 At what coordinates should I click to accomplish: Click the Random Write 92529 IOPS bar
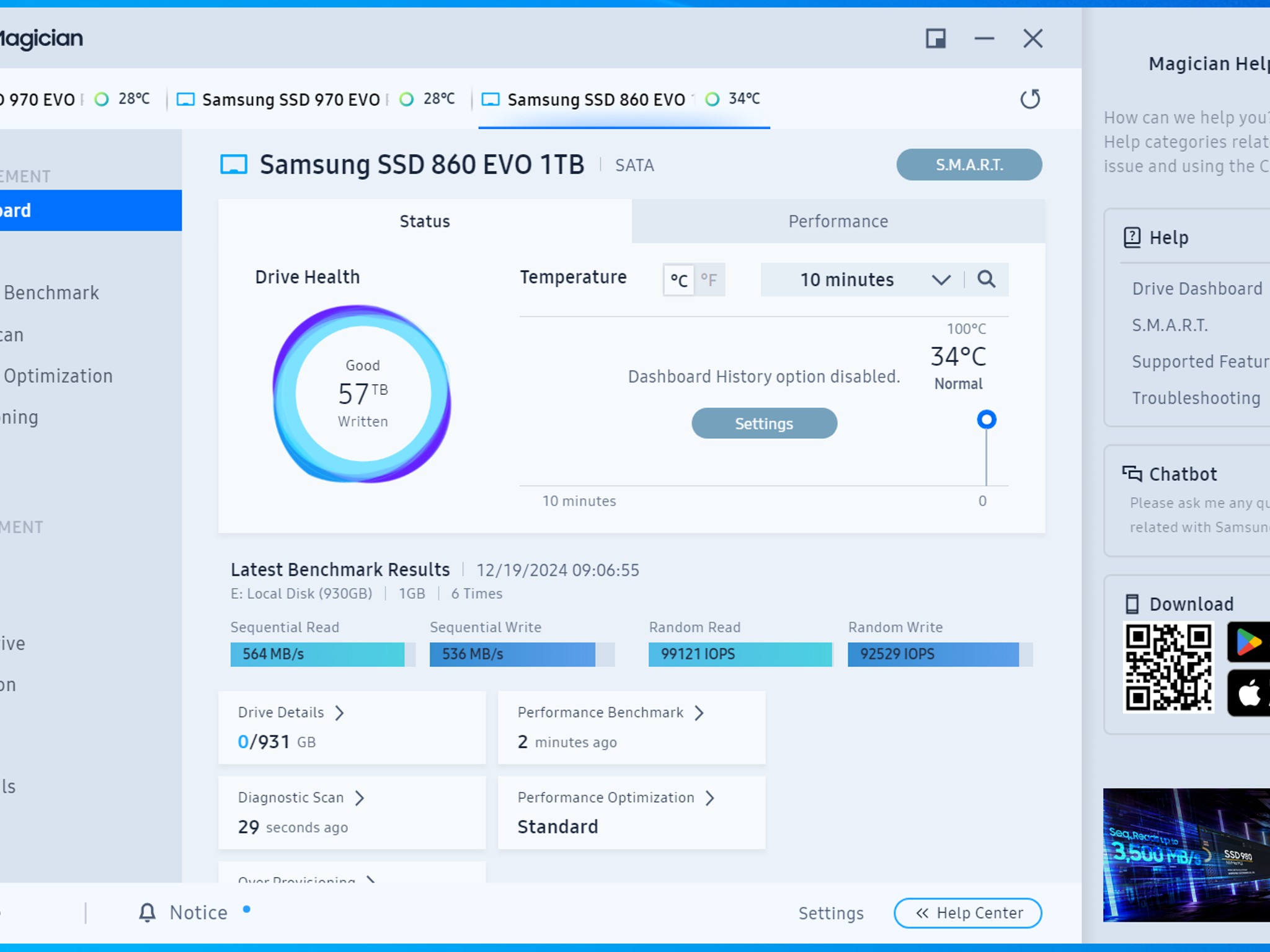(940, 654)
